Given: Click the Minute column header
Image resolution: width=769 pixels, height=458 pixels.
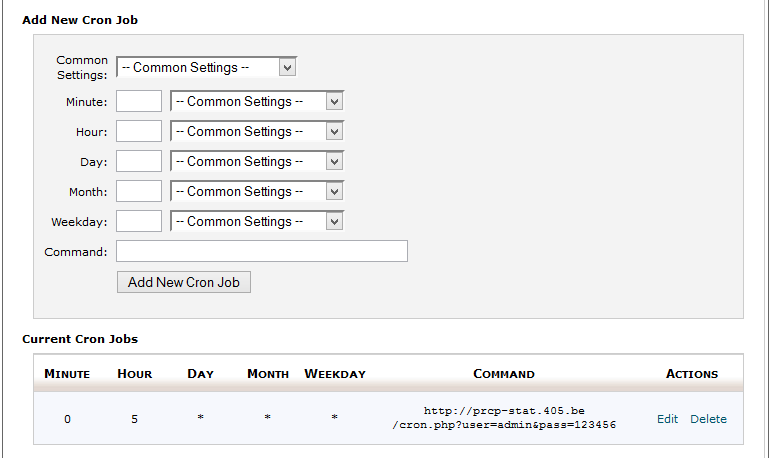Looking at the screenshot, I should pyautogui.click(x=67, y=374).
